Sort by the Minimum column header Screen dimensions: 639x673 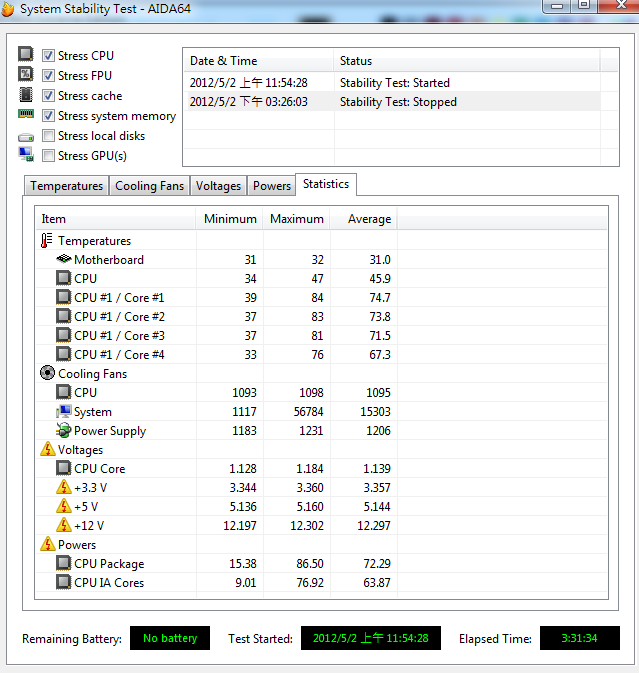[230, 219]
